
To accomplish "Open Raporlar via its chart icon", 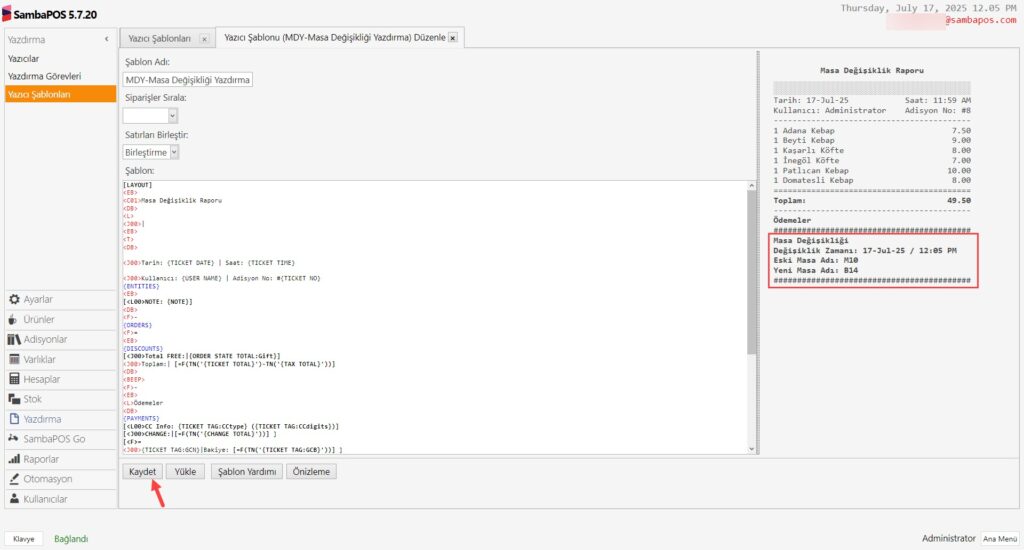I will click(x=14, y=459).
